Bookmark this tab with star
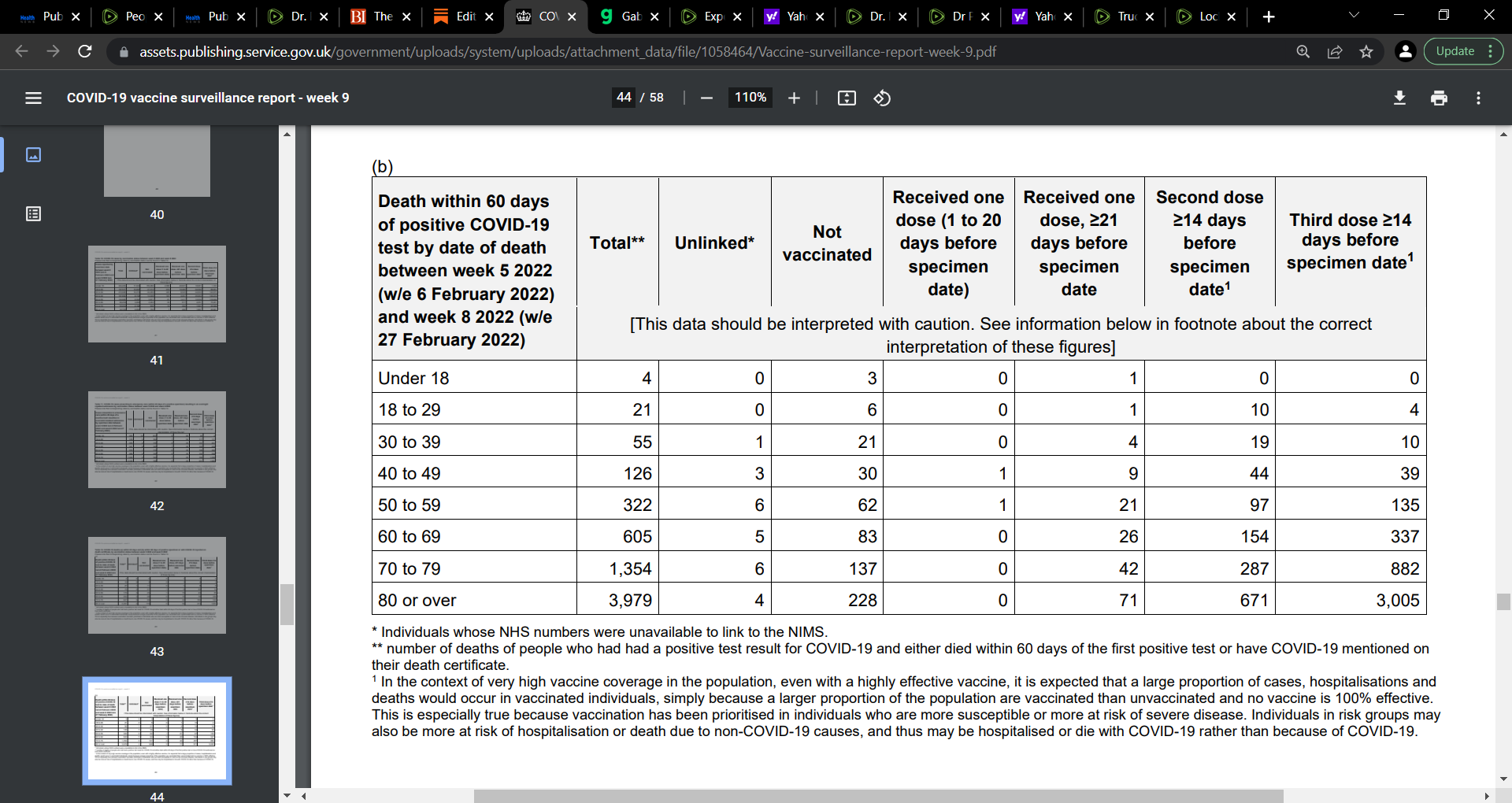The width and height of the screenshot is (1512, 803). pyautogui.click(x=1366, y=51)
